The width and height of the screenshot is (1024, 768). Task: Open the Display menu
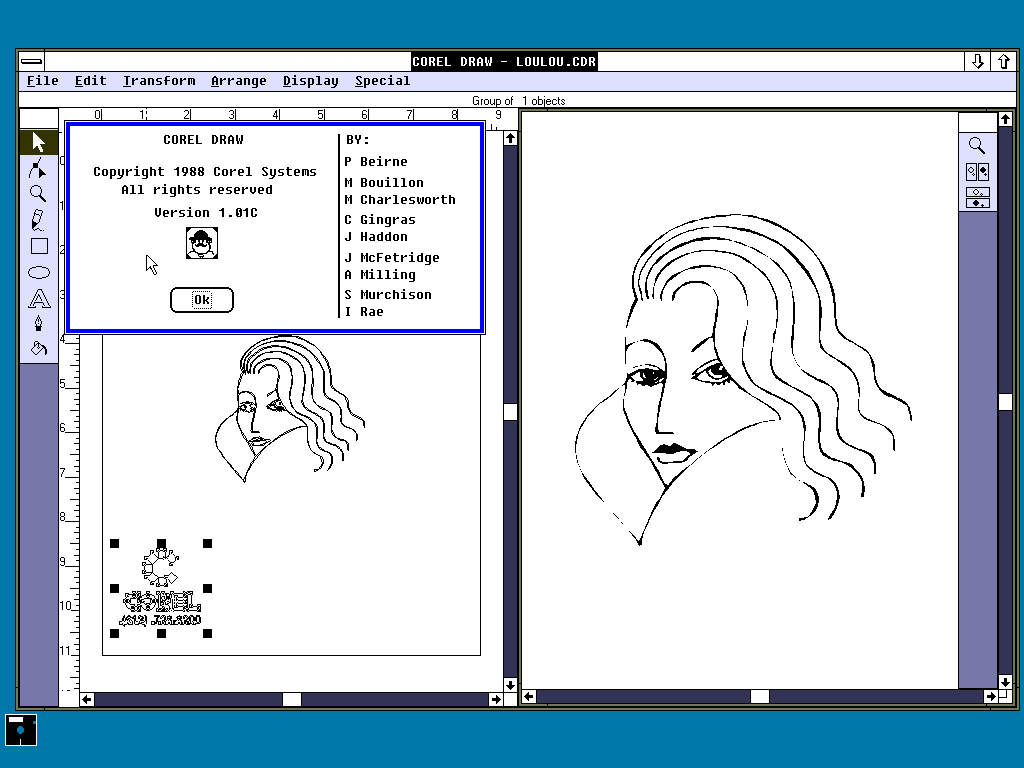[310, 81]
